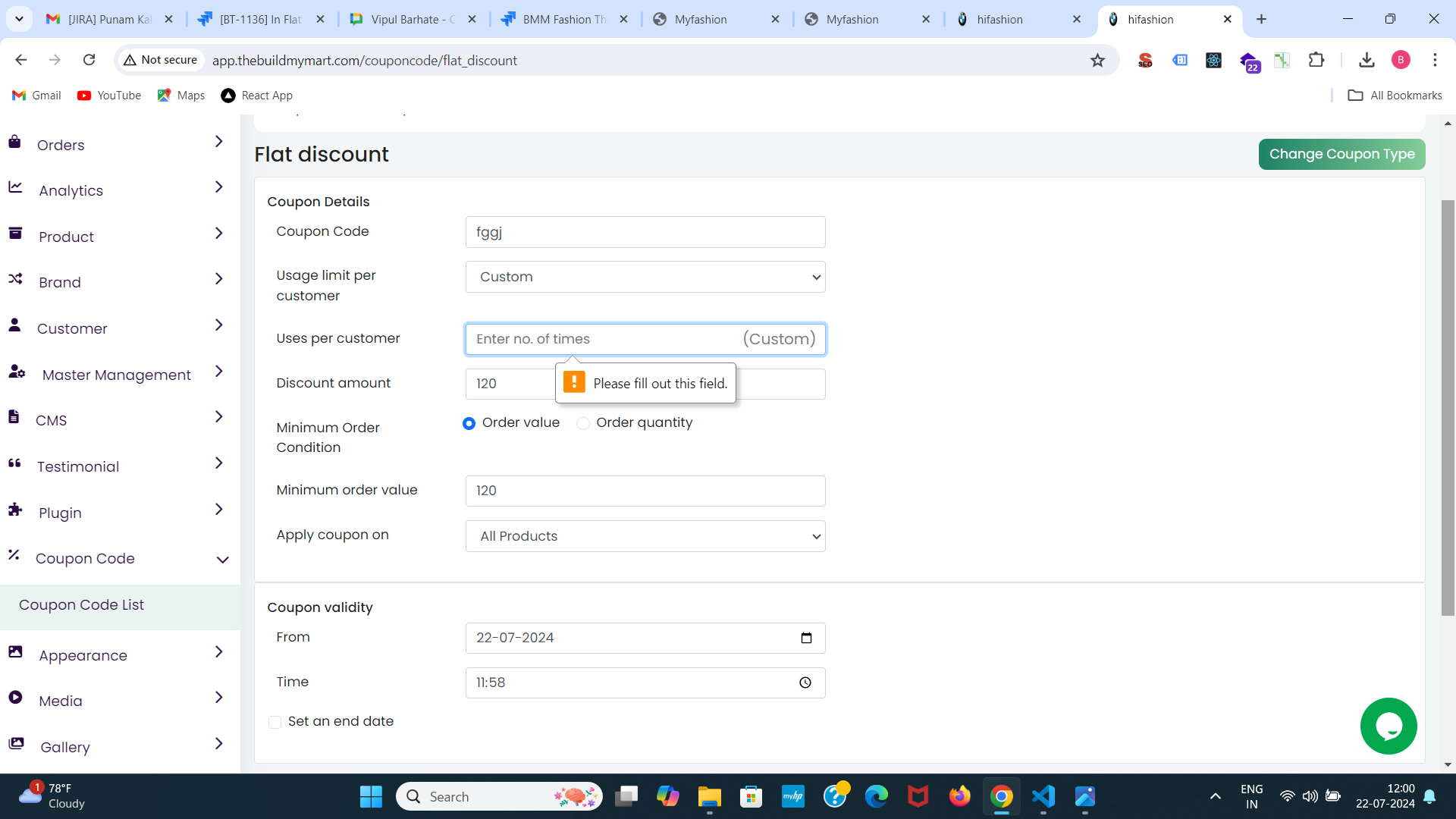Open a new browser tab
The image size is (1456, 819).
pyautogui.click(x=1261, y=19)
